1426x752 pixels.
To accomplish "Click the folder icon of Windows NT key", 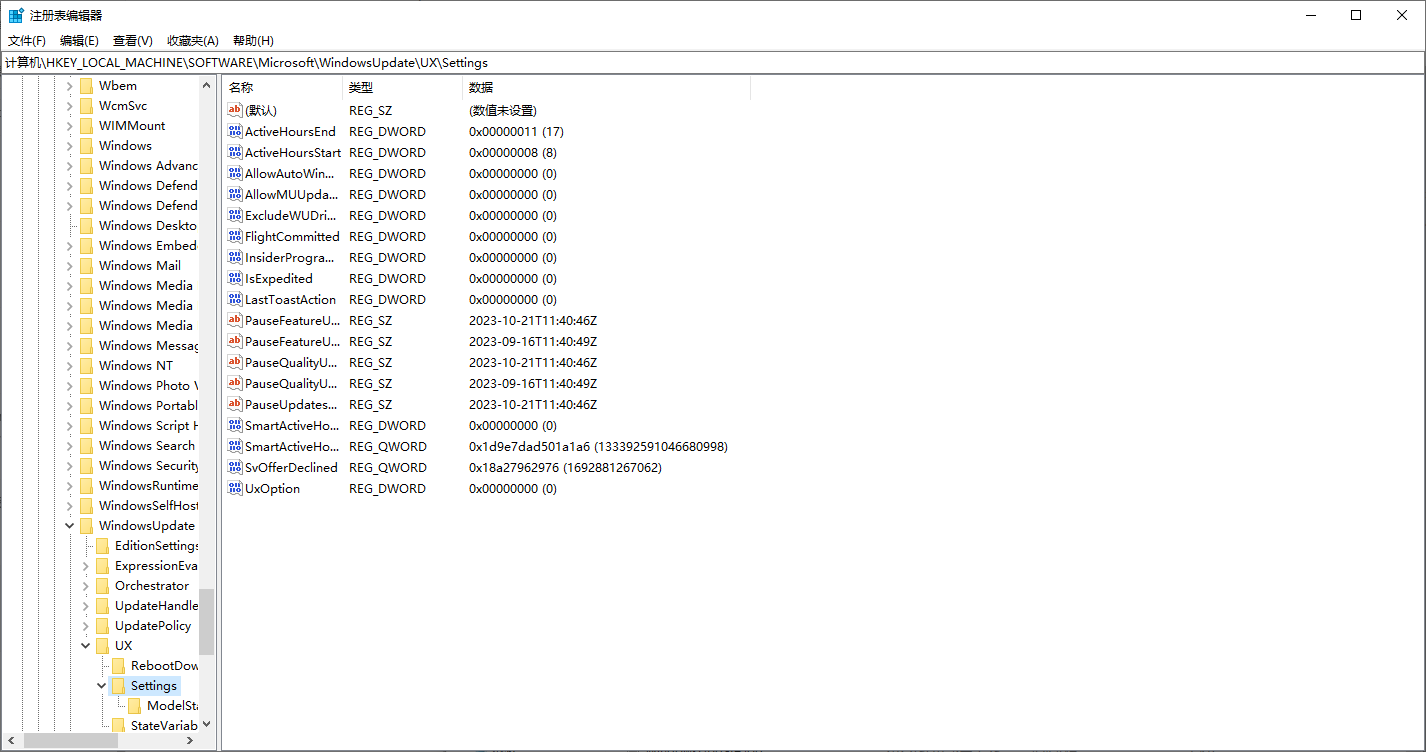I will 86,365.
